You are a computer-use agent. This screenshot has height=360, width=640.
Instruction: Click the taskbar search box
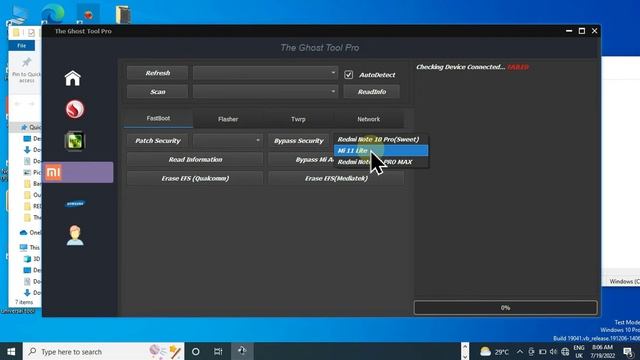tap(104, 351)
